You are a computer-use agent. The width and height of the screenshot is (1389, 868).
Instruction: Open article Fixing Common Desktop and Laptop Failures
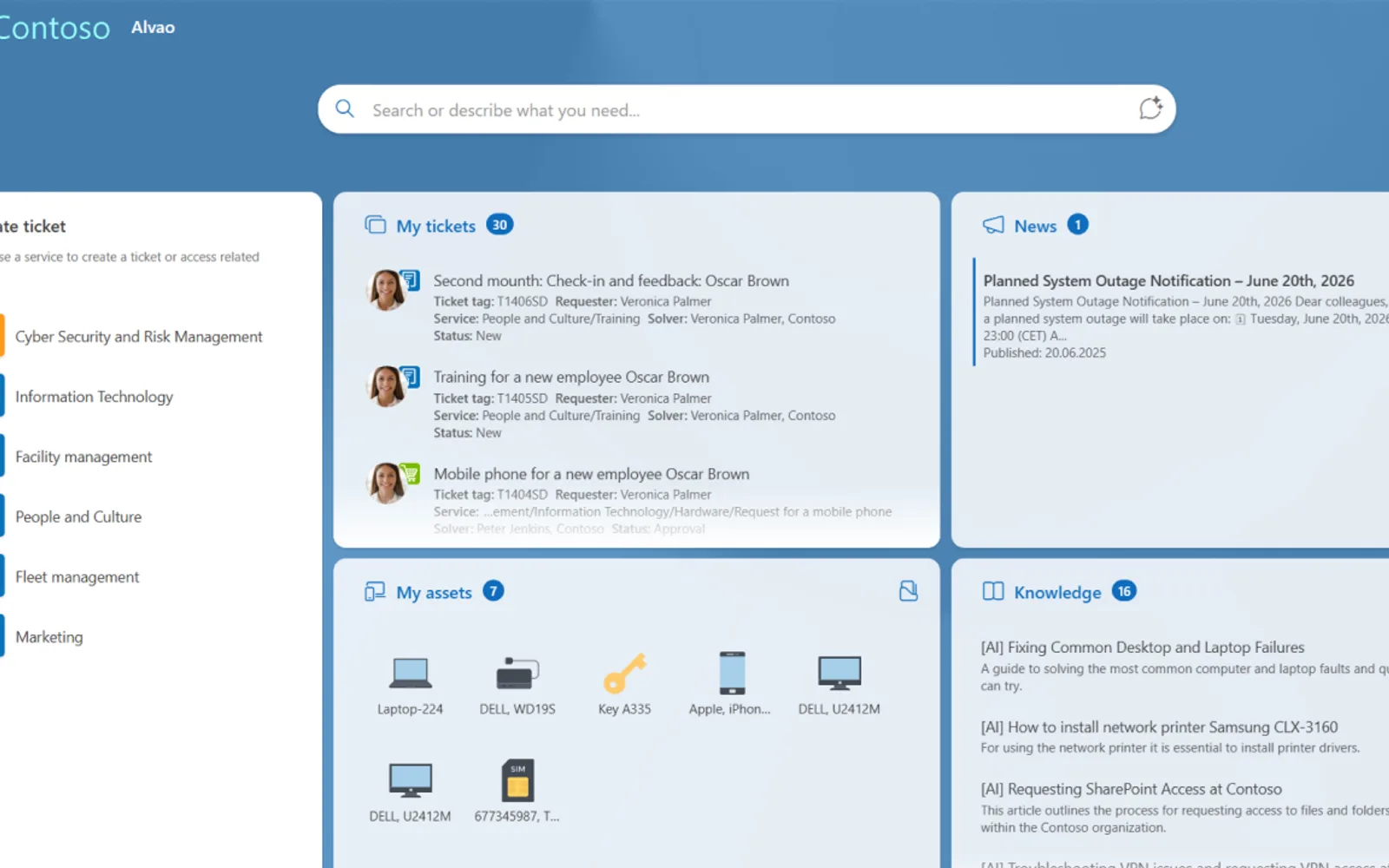pos(1142,648)
